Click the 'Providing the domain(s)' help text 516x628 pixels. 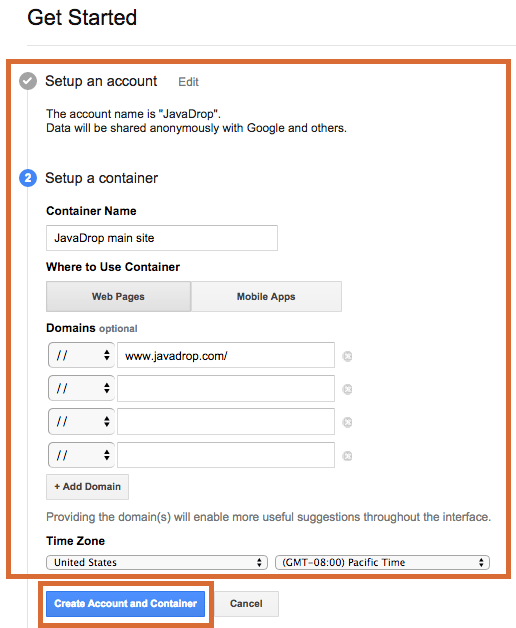(268, 517)
